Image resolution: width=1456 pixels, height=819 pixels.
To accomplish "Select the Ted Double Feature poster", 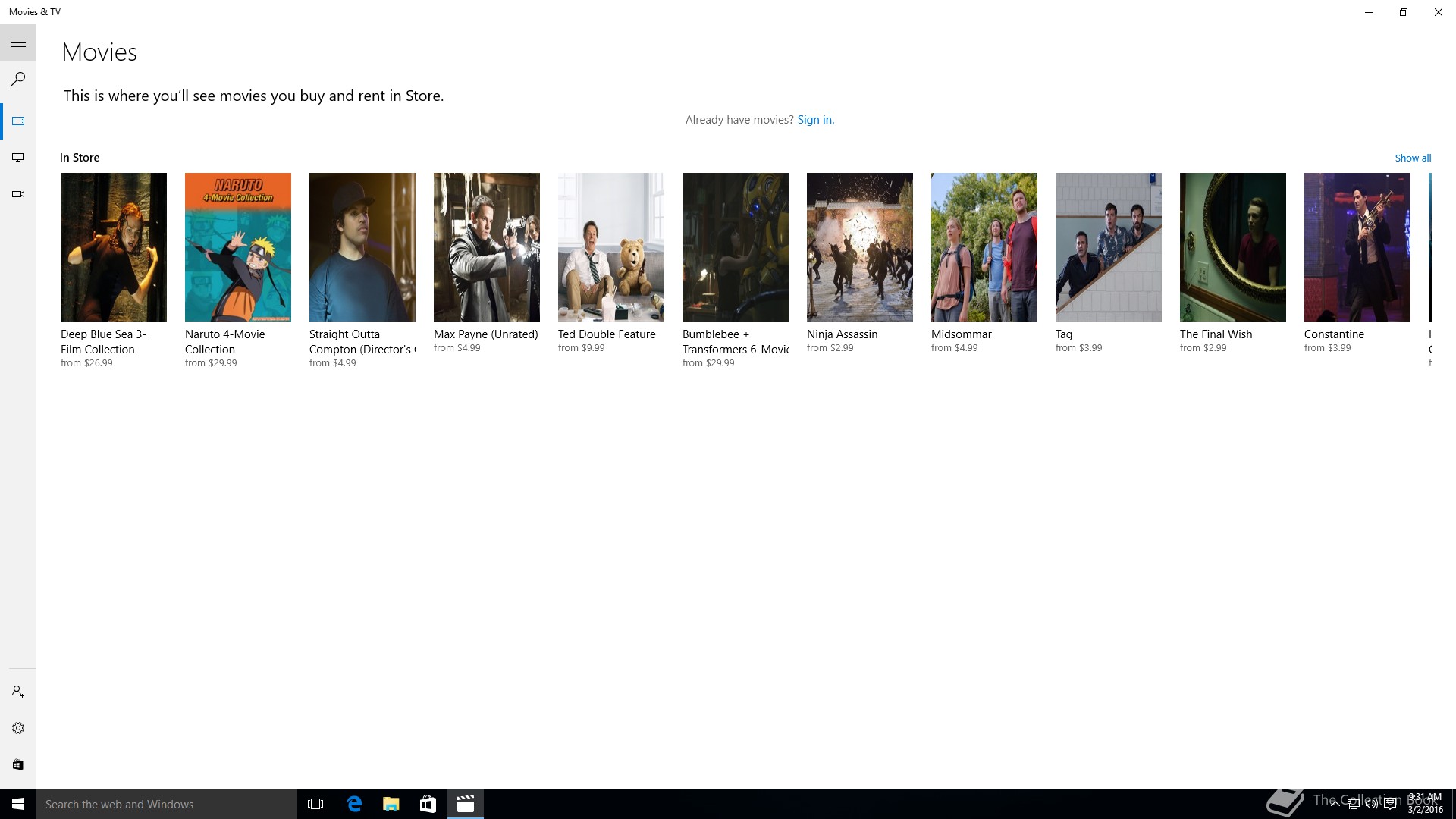I will (611, 247).
